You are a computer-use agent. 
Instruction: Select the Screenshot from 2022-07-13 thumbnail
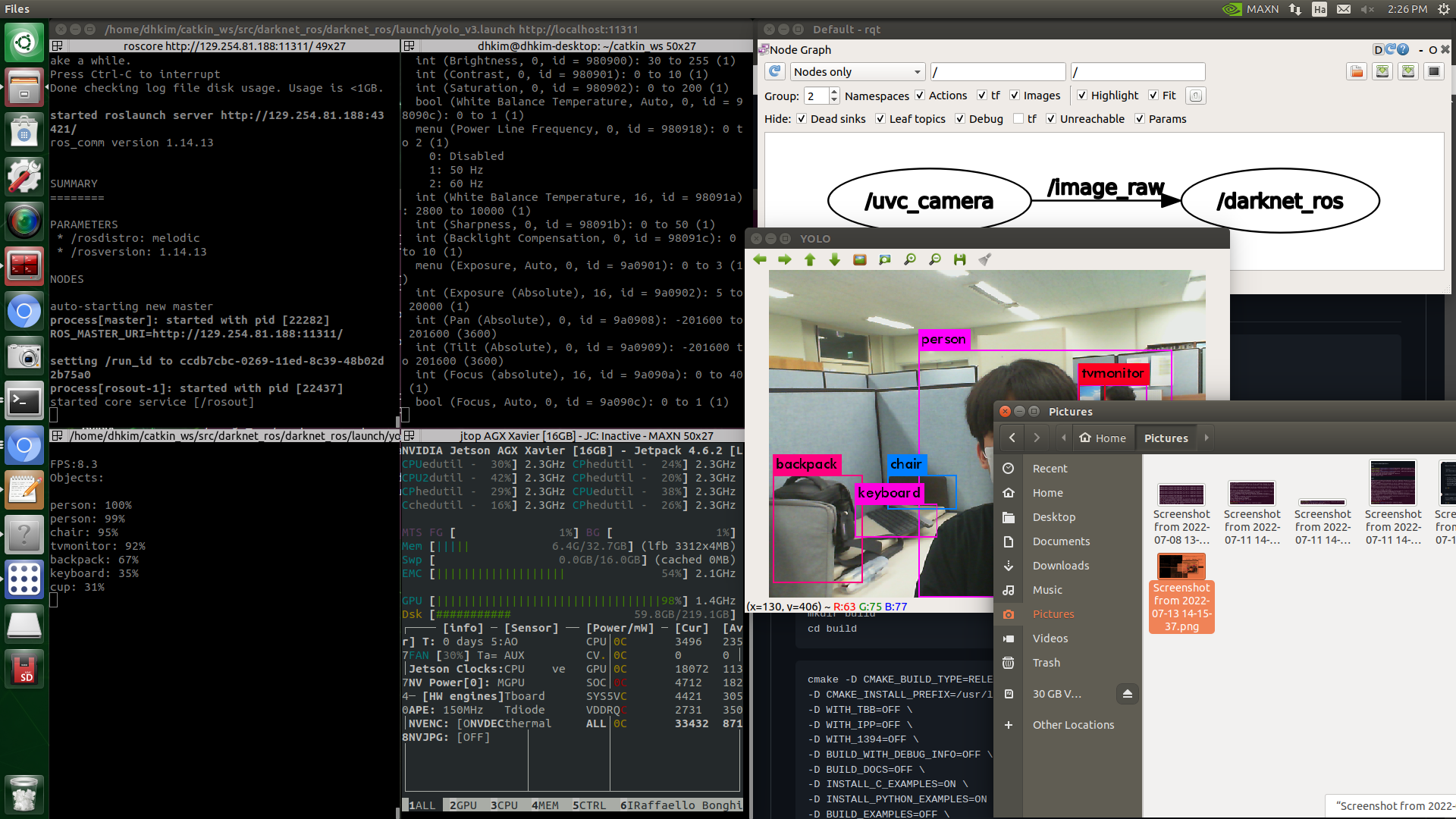(1181, 566)
